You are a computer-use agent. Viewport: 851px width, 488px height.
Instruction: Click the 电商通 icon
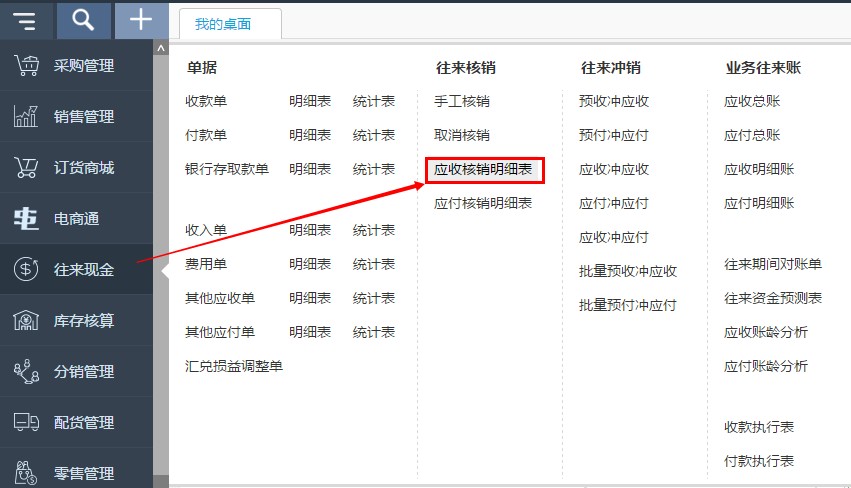[x=26, y=219]
